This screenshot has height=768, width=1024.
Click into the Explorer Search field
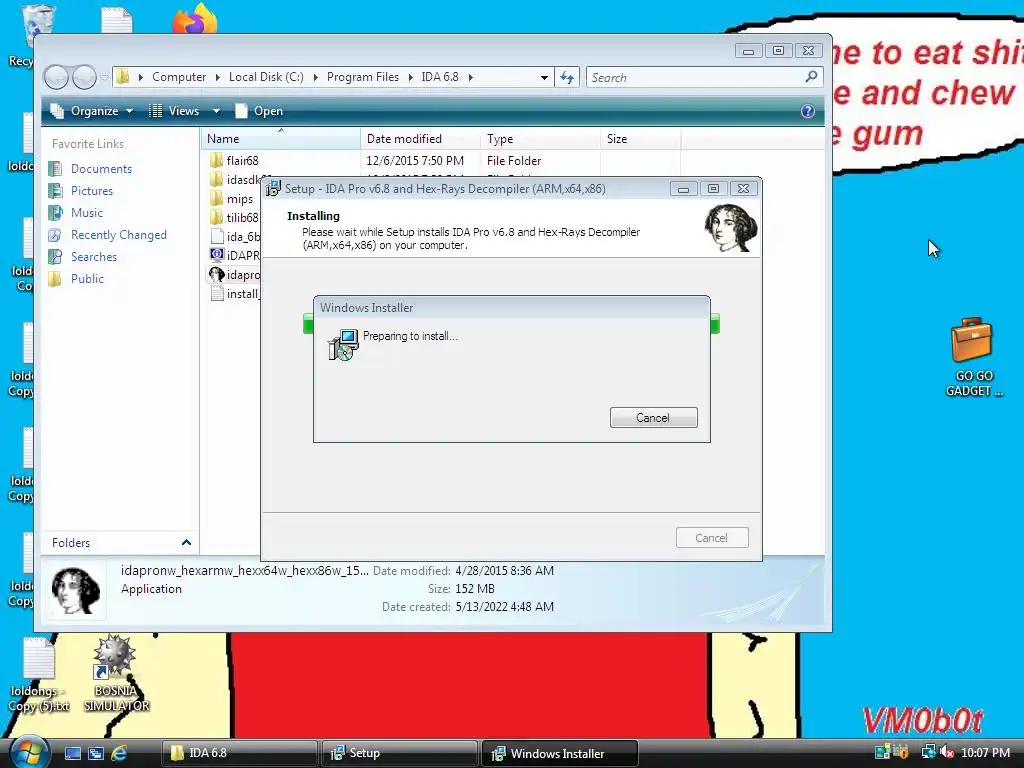point(696,77)
